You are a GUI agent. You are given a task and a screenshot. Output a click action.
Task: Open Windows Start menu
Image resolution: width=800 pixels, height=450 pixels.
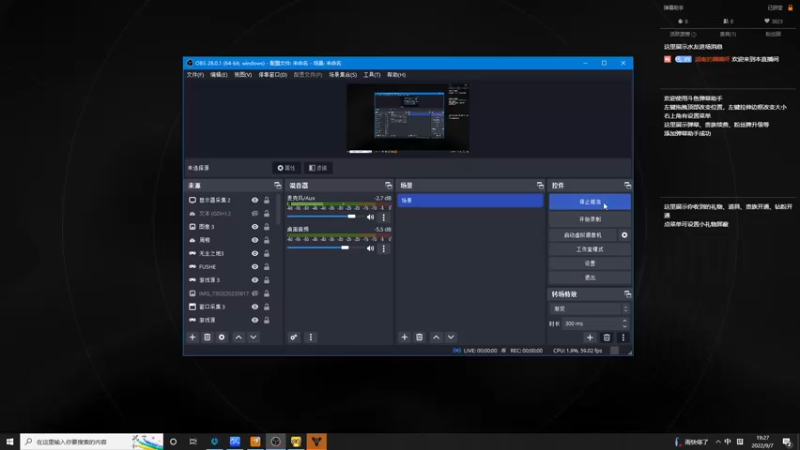click(10, 441)
